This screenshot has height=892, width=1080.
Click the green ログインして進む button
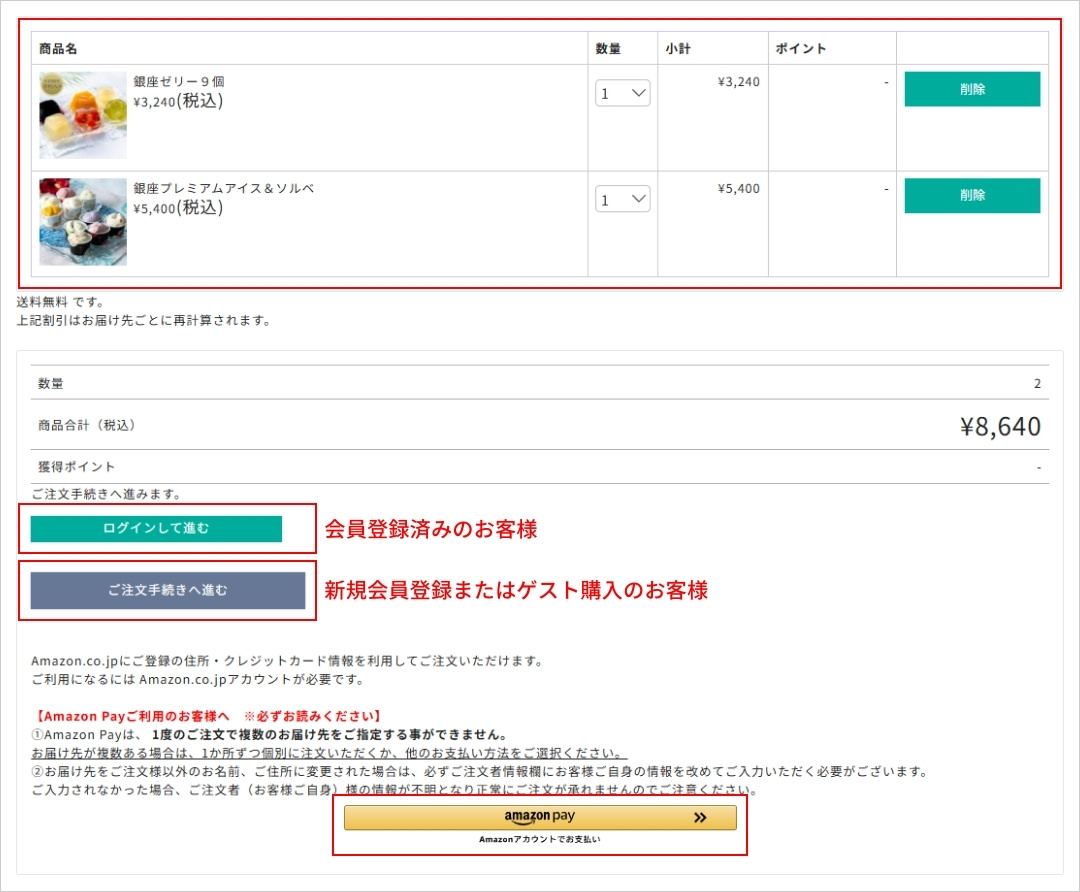(156, 529)
